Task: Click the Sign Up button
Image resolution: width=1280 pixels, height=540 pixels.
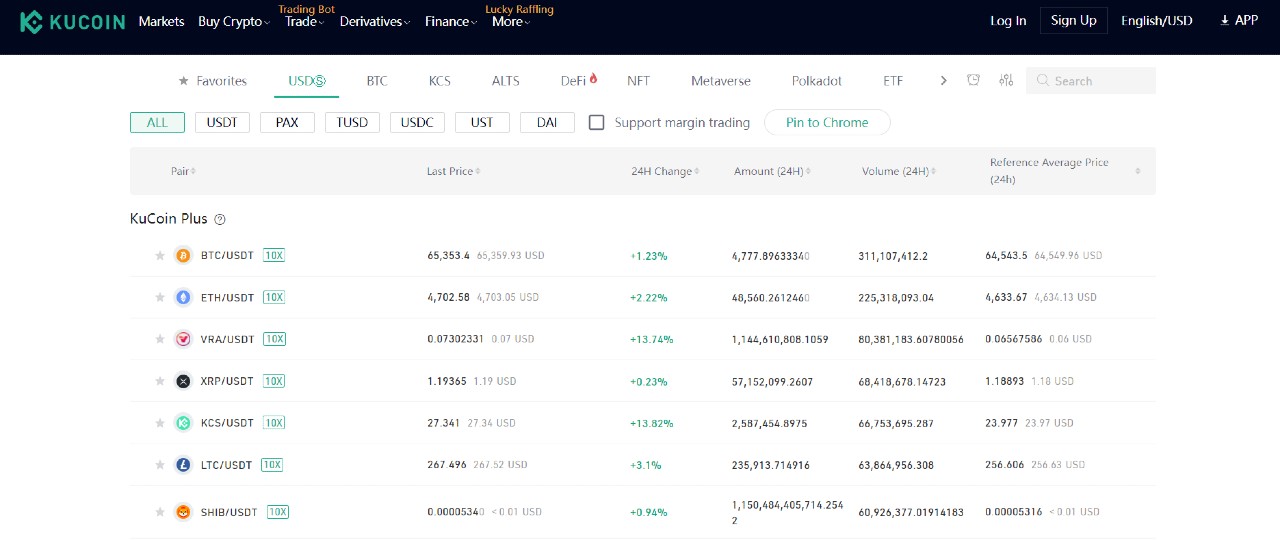Action: click(1074, 21)
